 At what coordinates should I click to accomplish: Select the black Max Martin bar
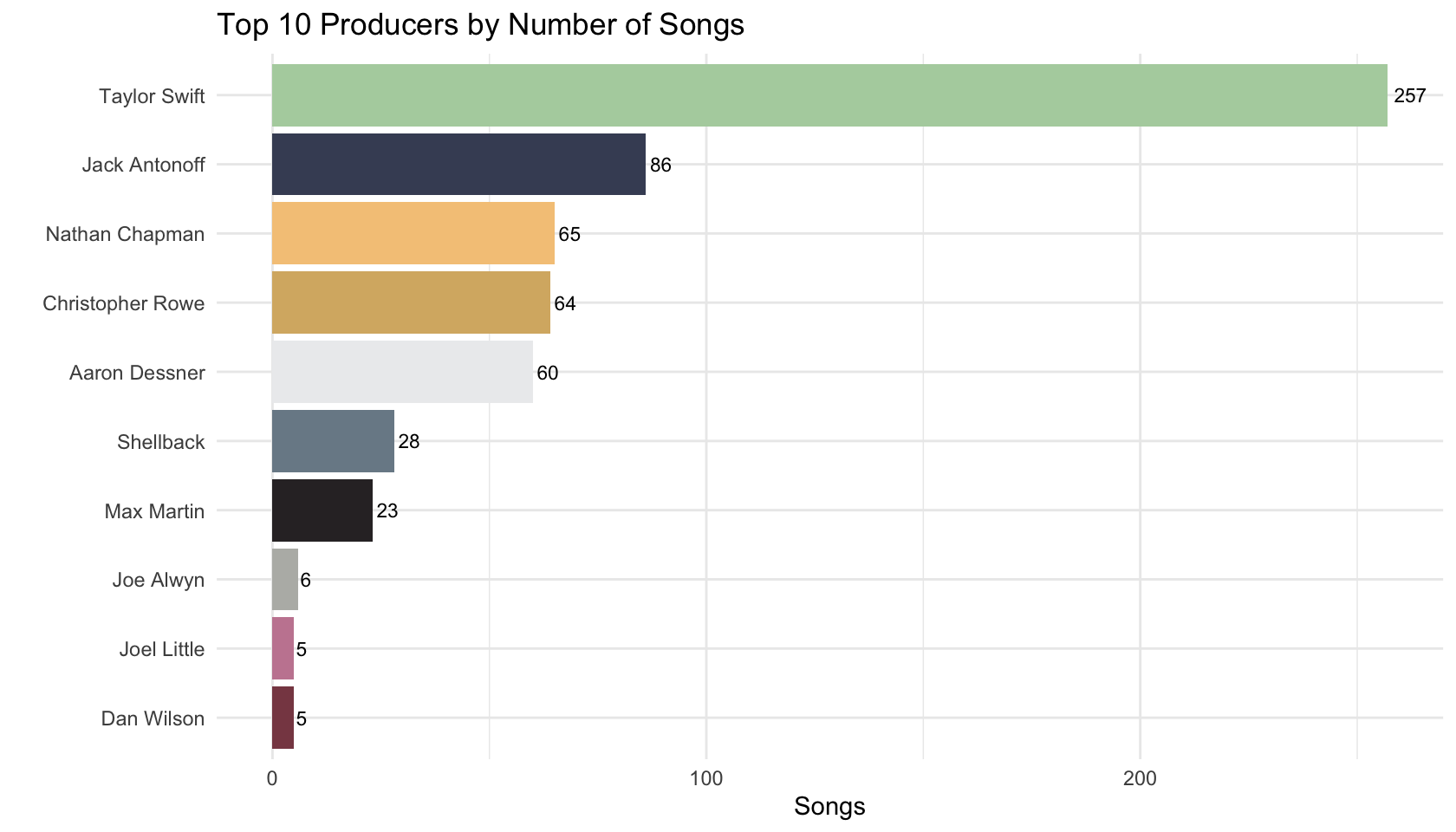click(x=322, y=510)
